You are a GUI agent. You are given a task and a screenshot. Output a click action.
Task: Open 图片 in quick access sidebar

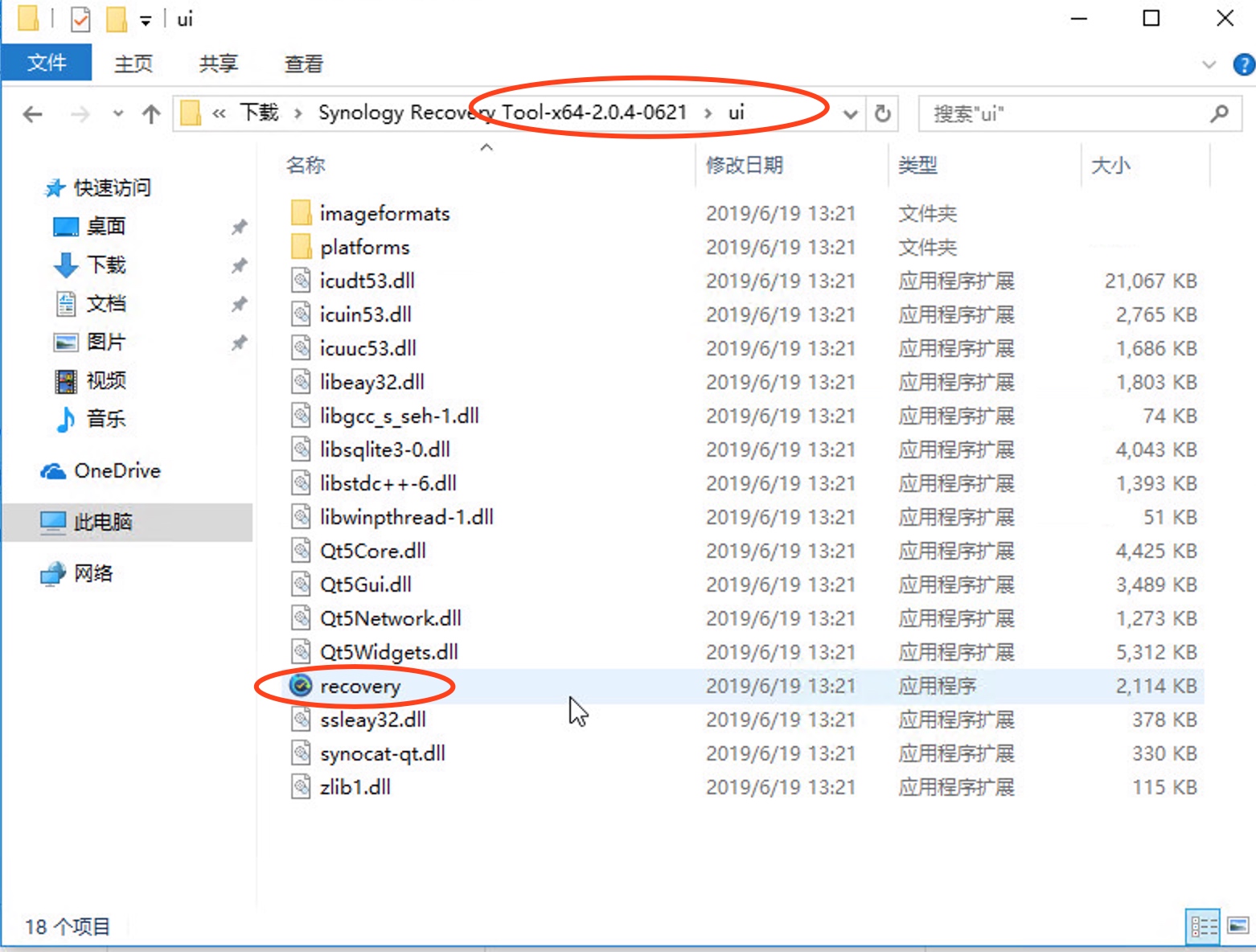point(106,343)
